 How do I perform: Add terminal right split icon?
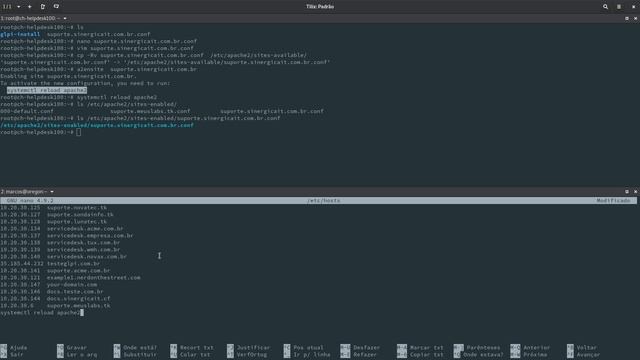tap(43, 7)
